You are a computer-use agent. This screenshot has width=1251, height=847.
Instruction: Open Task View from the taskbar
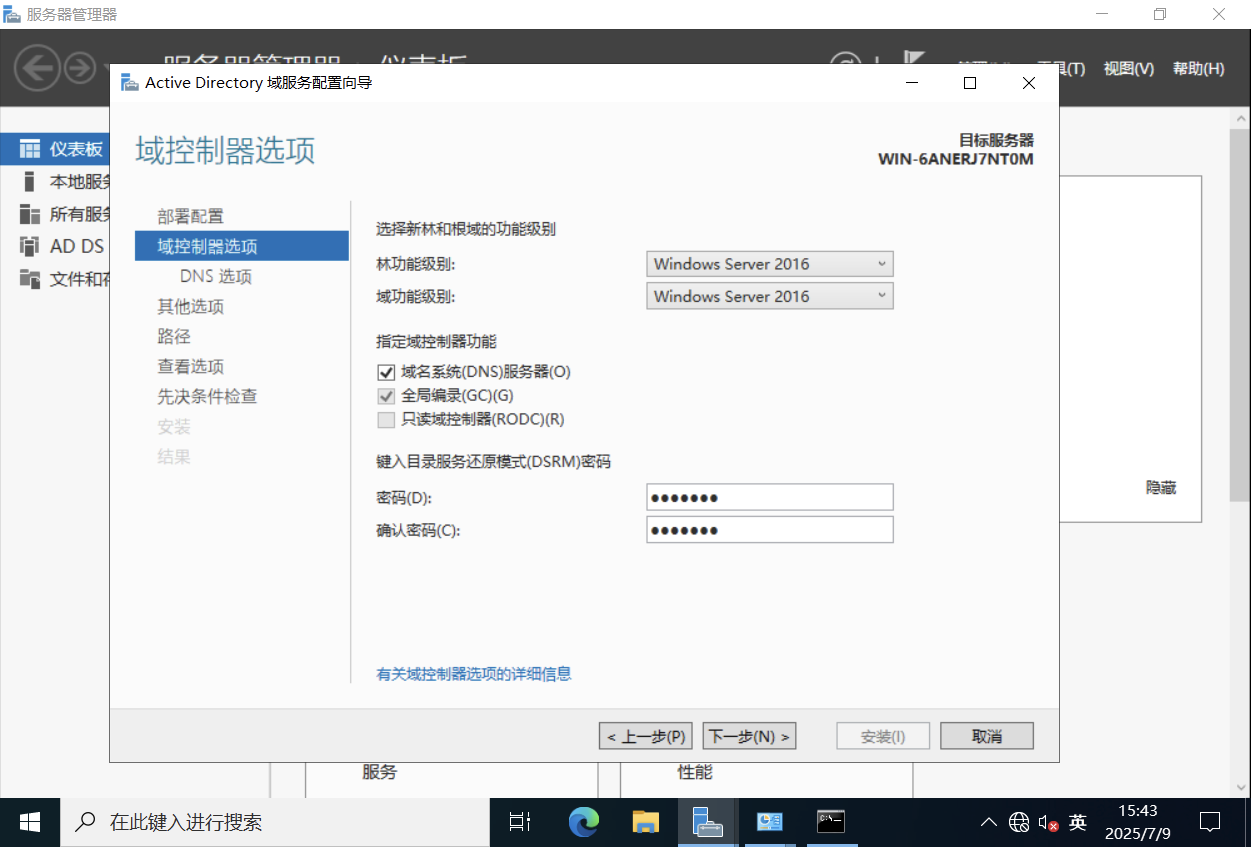(x=519, y=822)
